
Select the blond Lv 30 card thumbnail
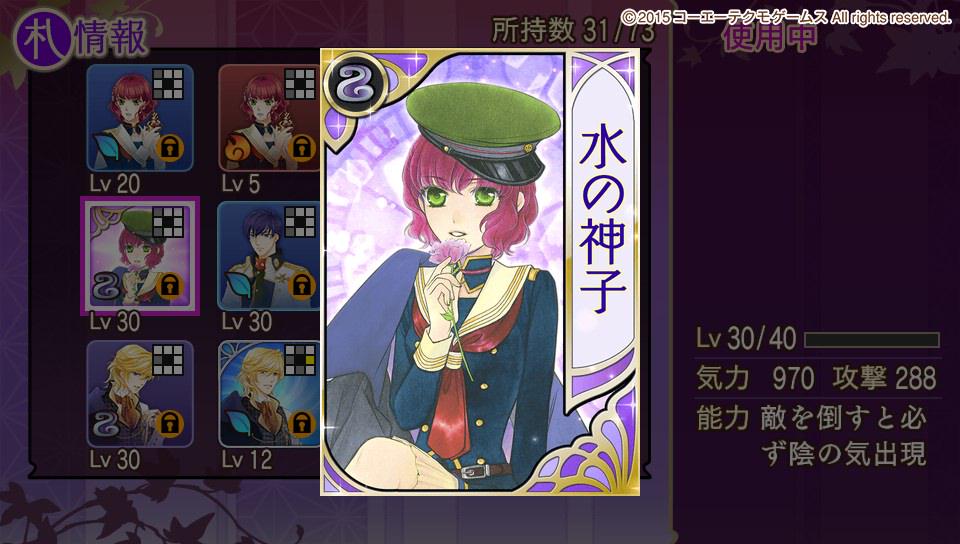pos(140,393)
